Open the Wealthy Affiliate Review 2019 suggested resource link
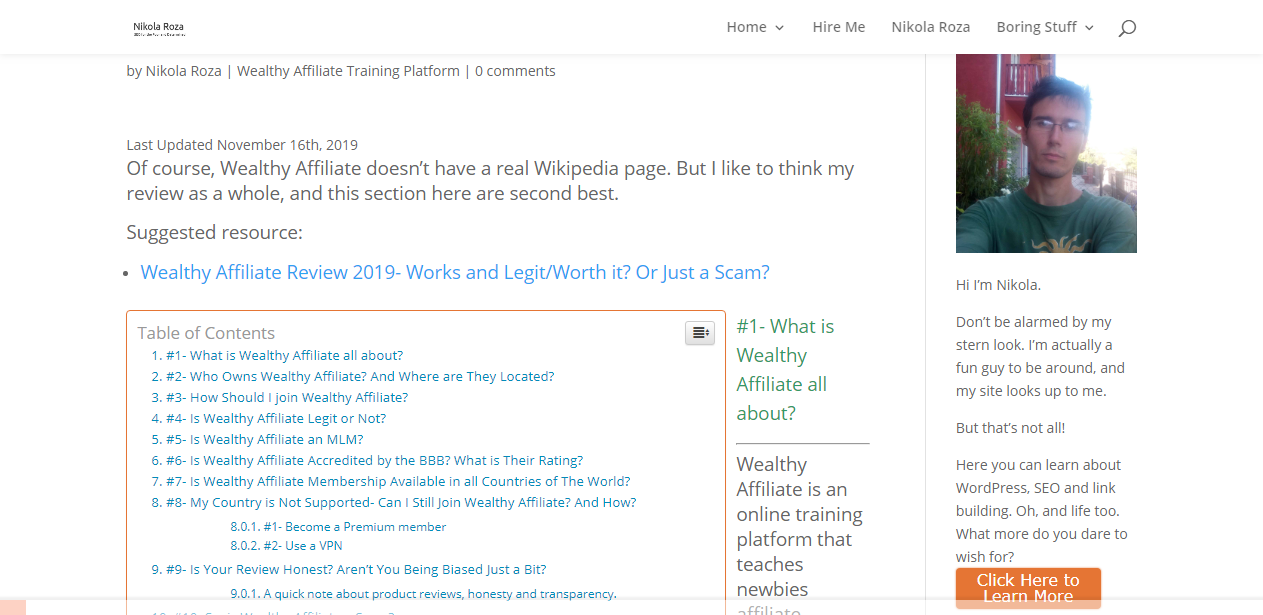 (455, 272)
